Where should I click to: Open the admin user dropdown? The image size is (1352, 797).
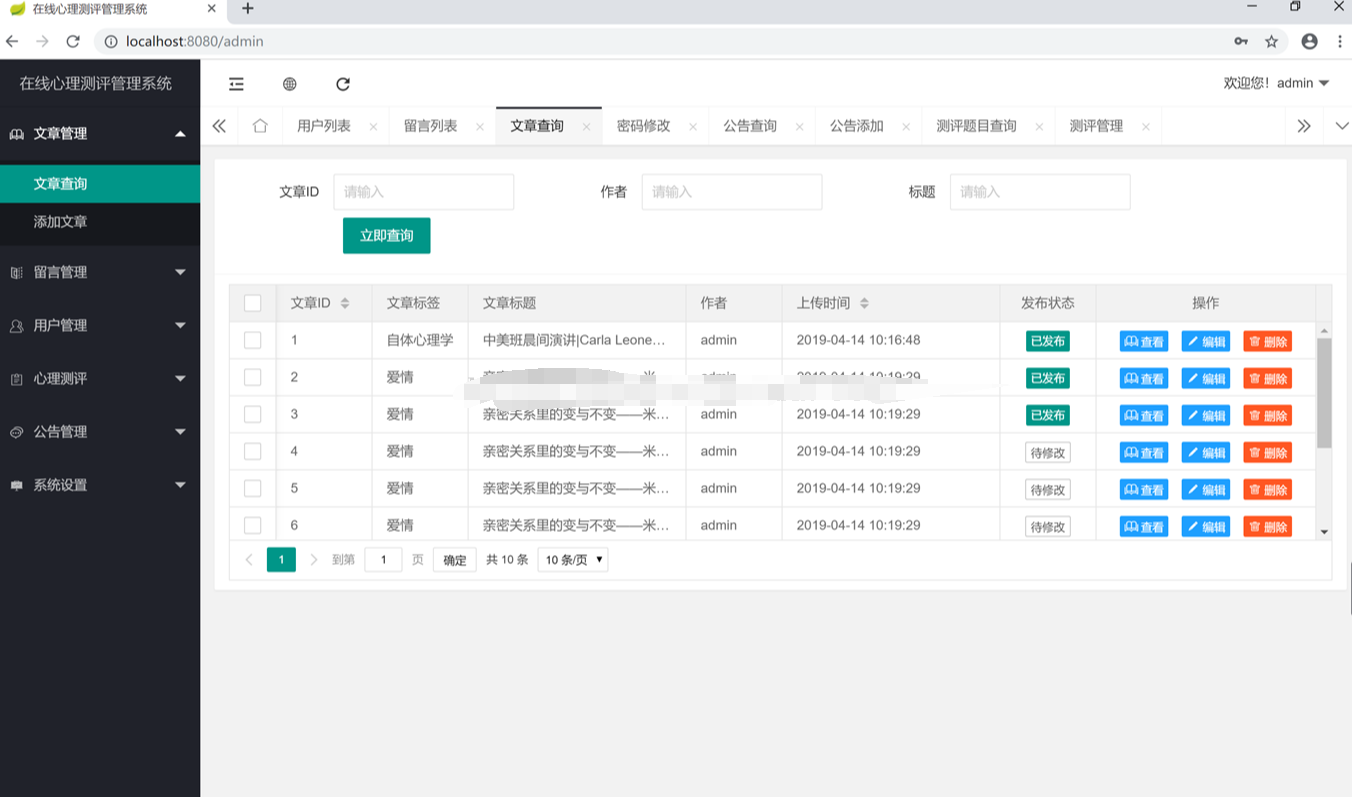(x=1277, y=83)
